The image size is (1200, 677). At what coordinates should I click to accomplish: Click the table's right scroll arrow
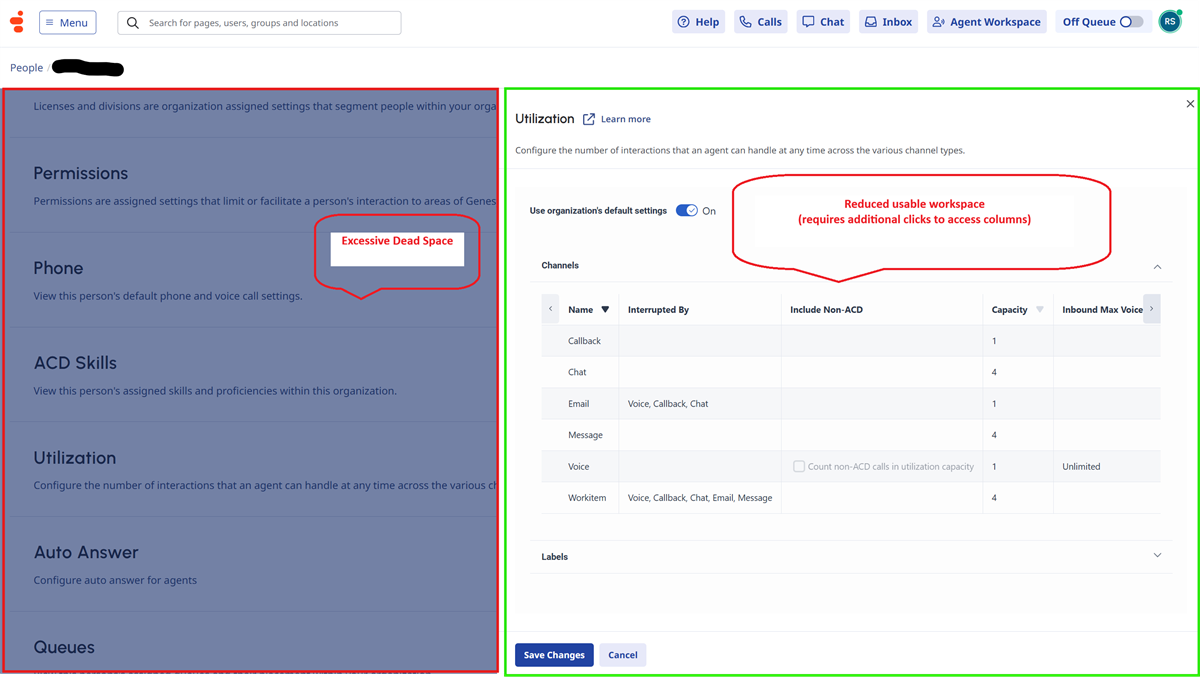click(x=1152, y=309)
